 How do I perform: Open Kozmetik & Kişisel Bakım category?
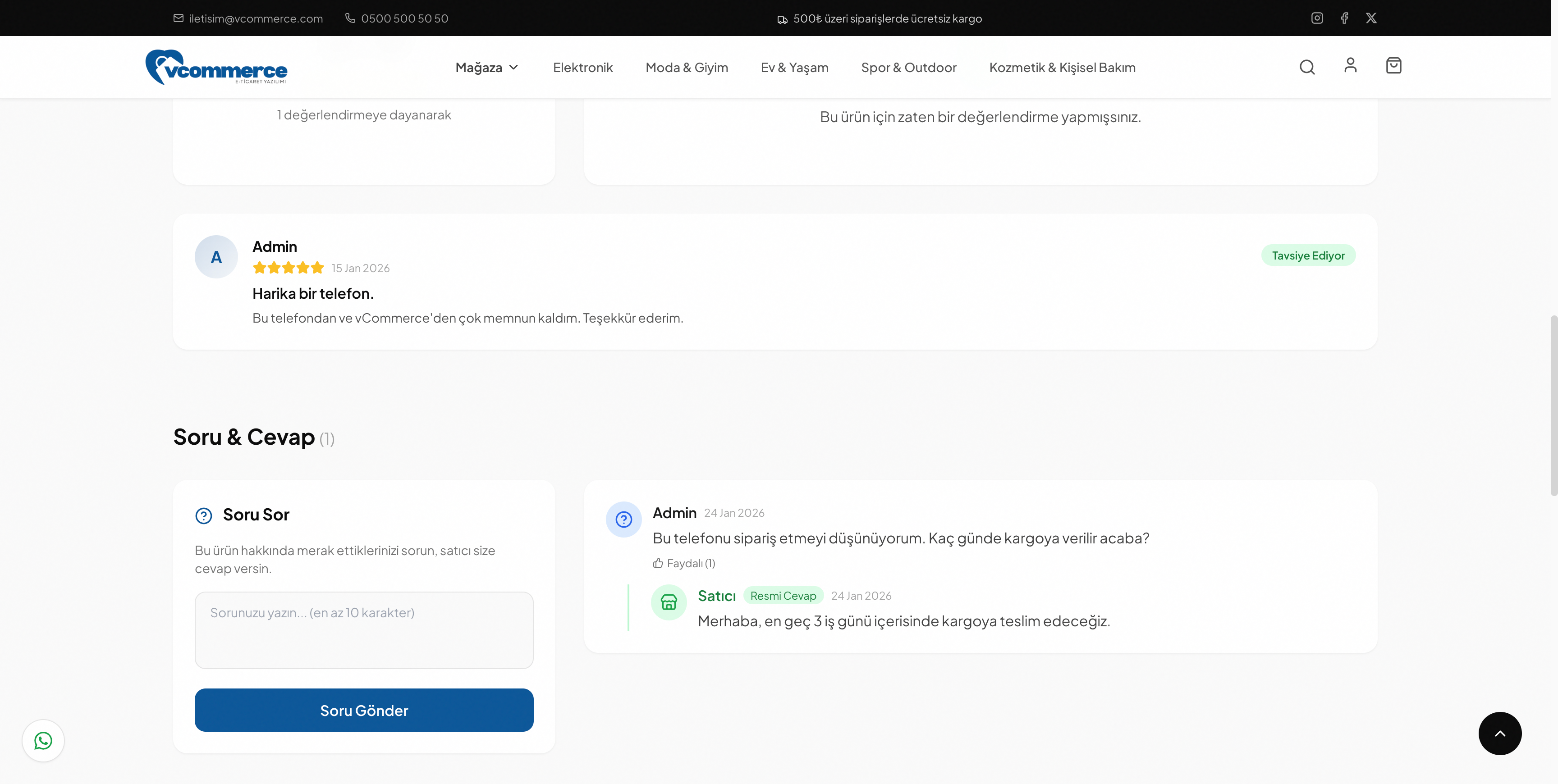click(x=1063, y=67)
